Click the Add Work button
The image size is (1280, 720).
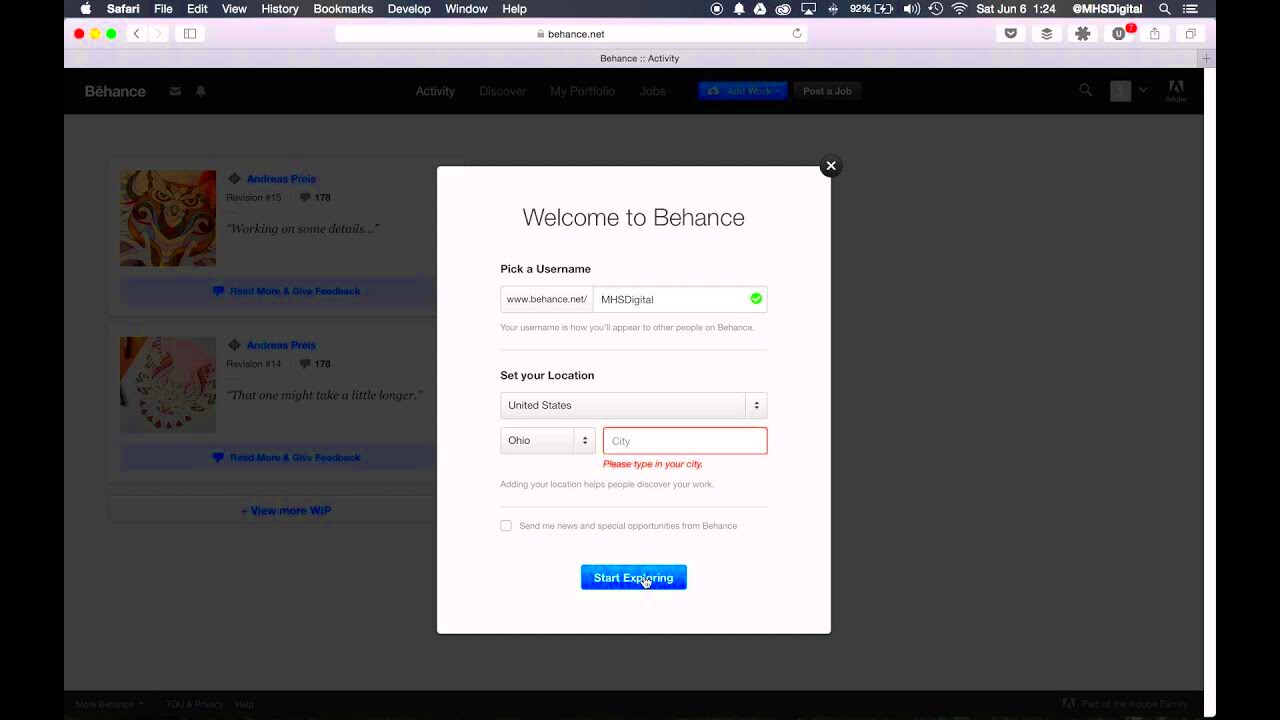742,91
